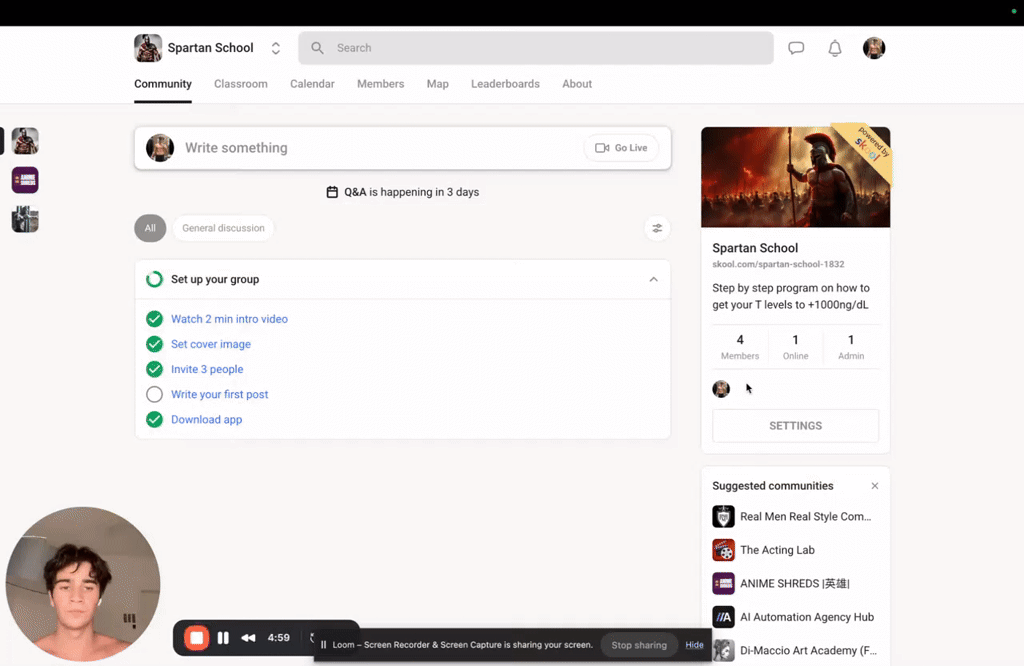
Task: Click the unchecked first post circle
Action: click(154, 394)
